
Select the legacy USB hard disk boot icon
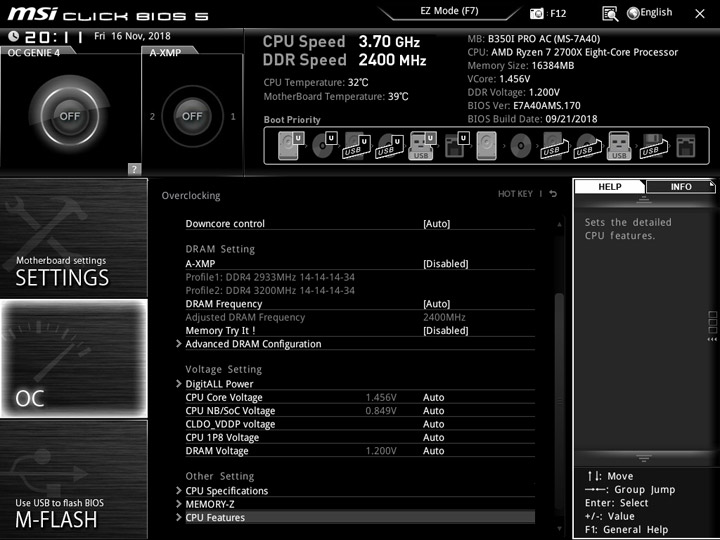click(554, 146)
